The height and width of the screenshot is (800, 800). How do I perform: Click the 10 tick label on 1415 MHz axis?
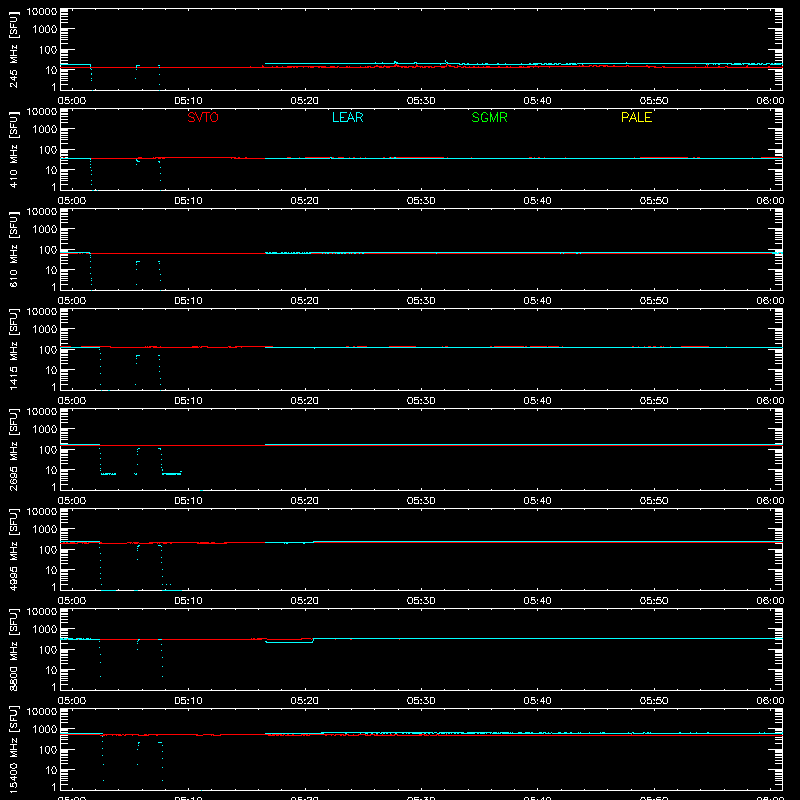tap(51, 370)
